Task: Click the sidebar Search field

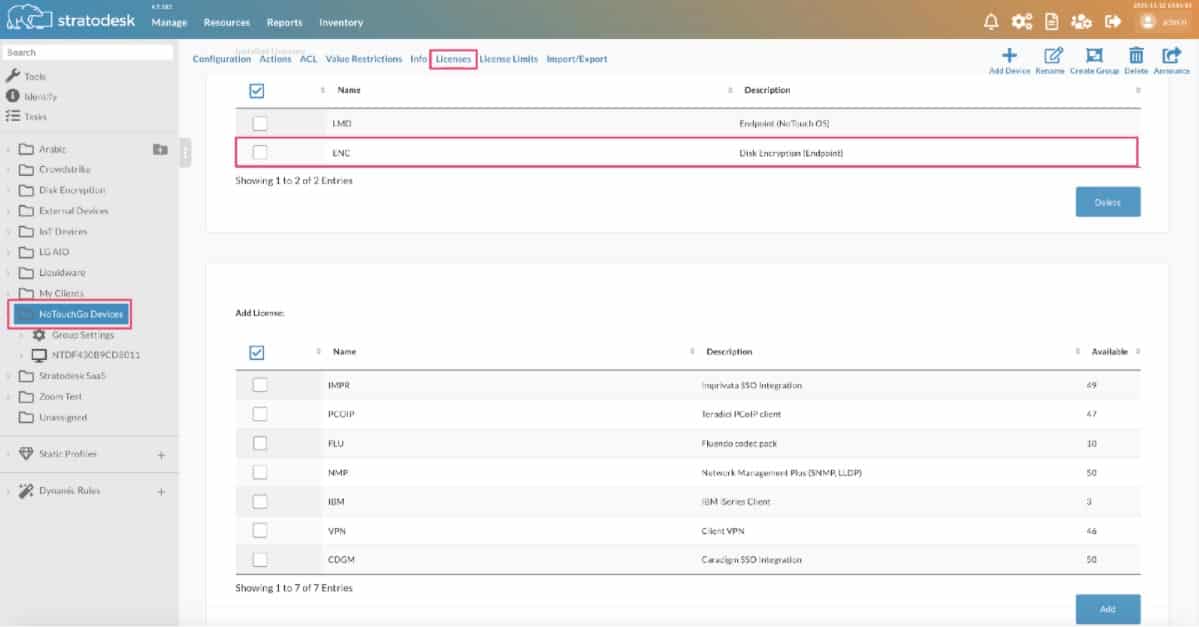Action: (x=88, y=53)
